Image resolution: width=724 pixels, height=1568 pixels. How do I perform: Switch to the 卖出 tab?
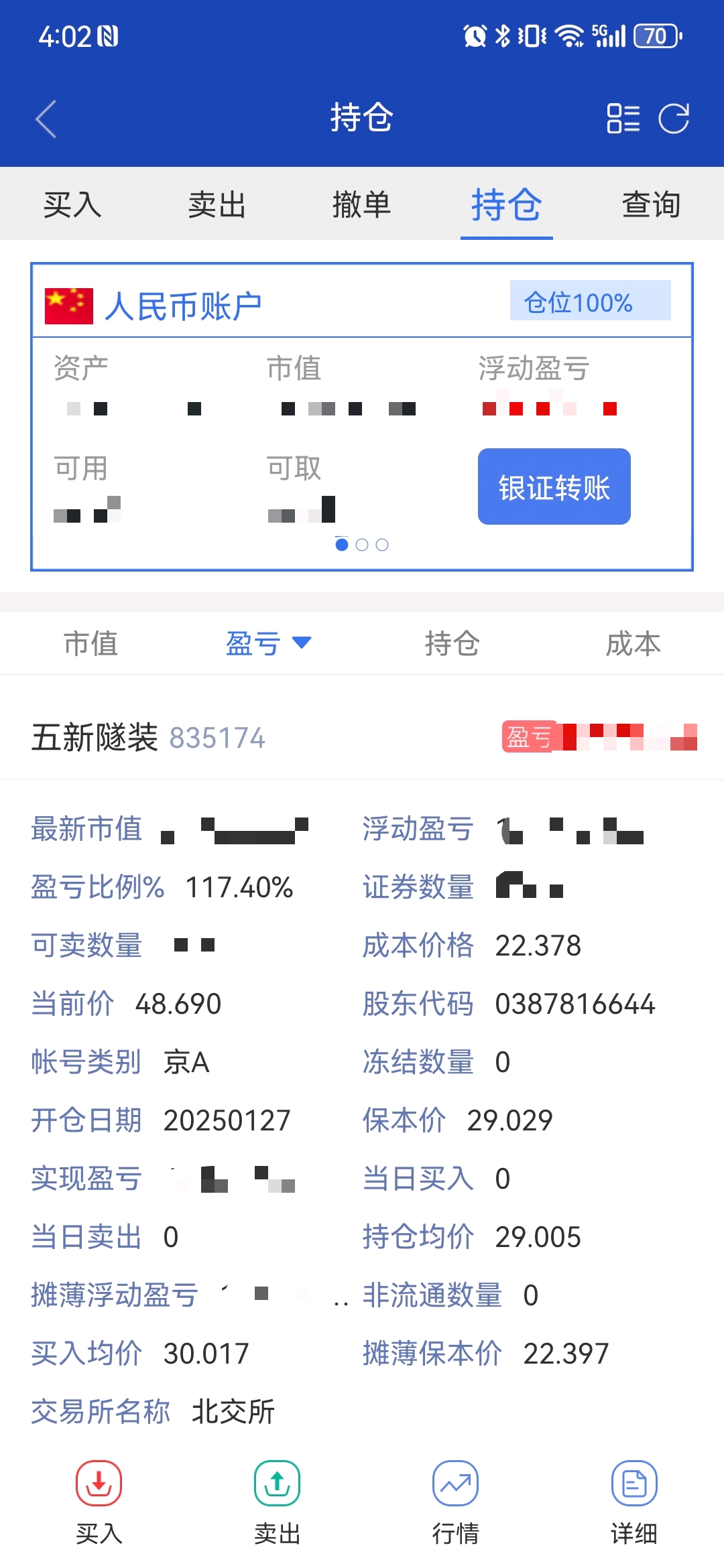(x=217, y=204)
